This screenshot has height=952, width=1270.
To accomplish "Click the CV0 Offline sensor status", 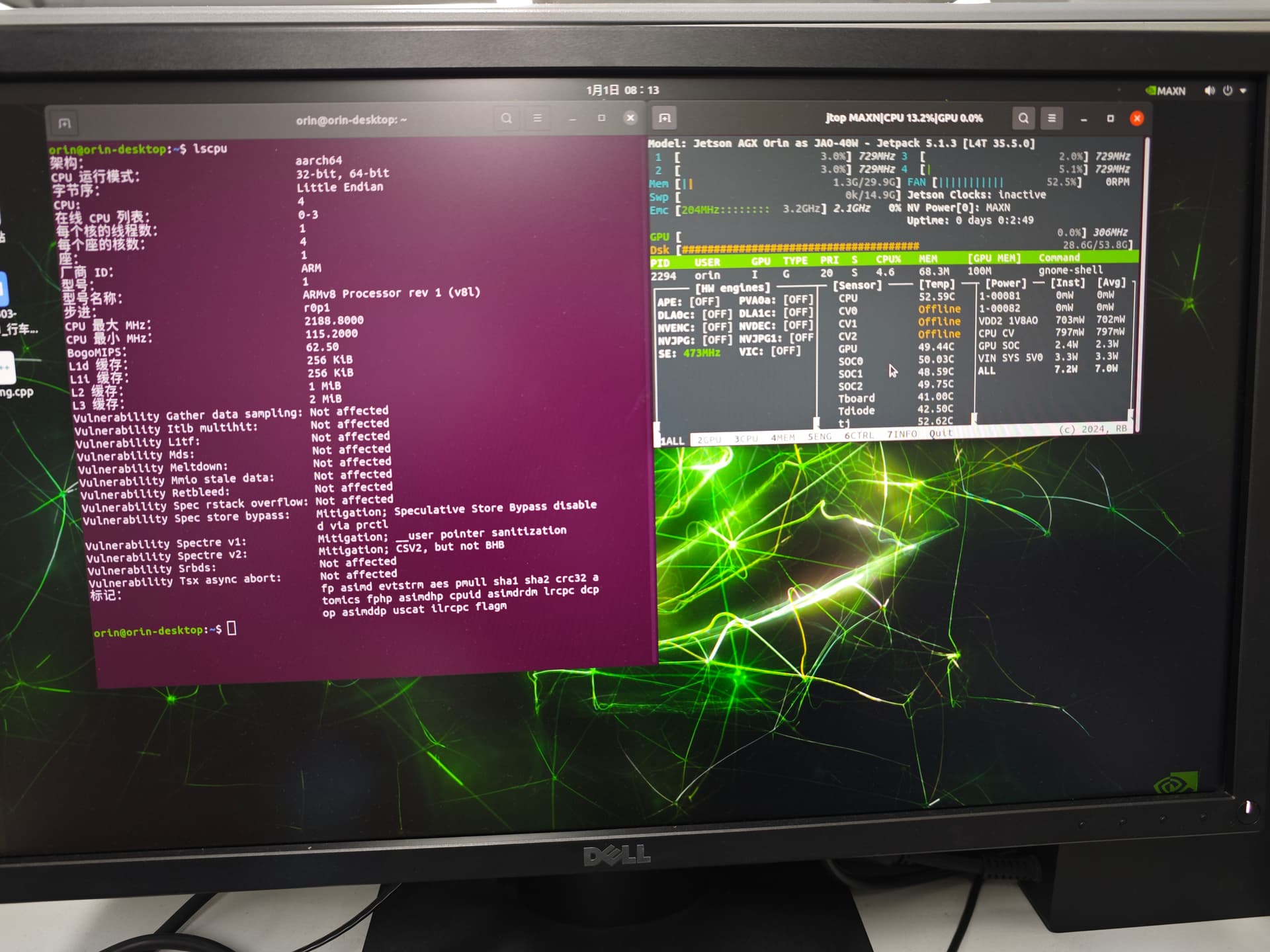I will [939, 309].
